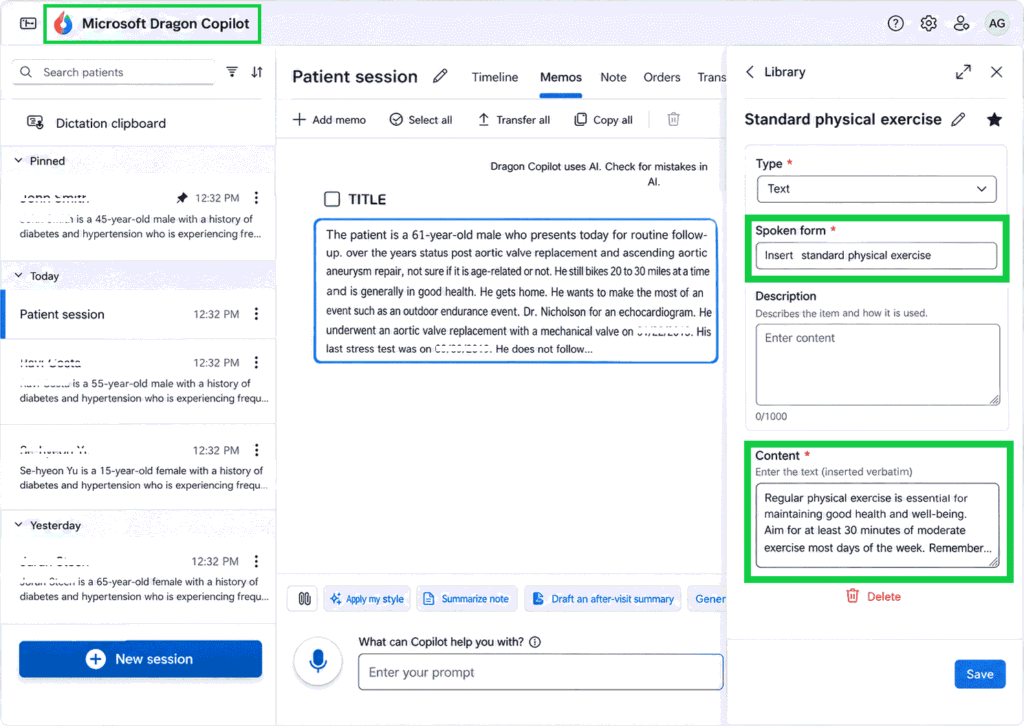Toggle the favorite star icon
The width and height of the screenshot is (1024, 726).
tap(994, 119)
